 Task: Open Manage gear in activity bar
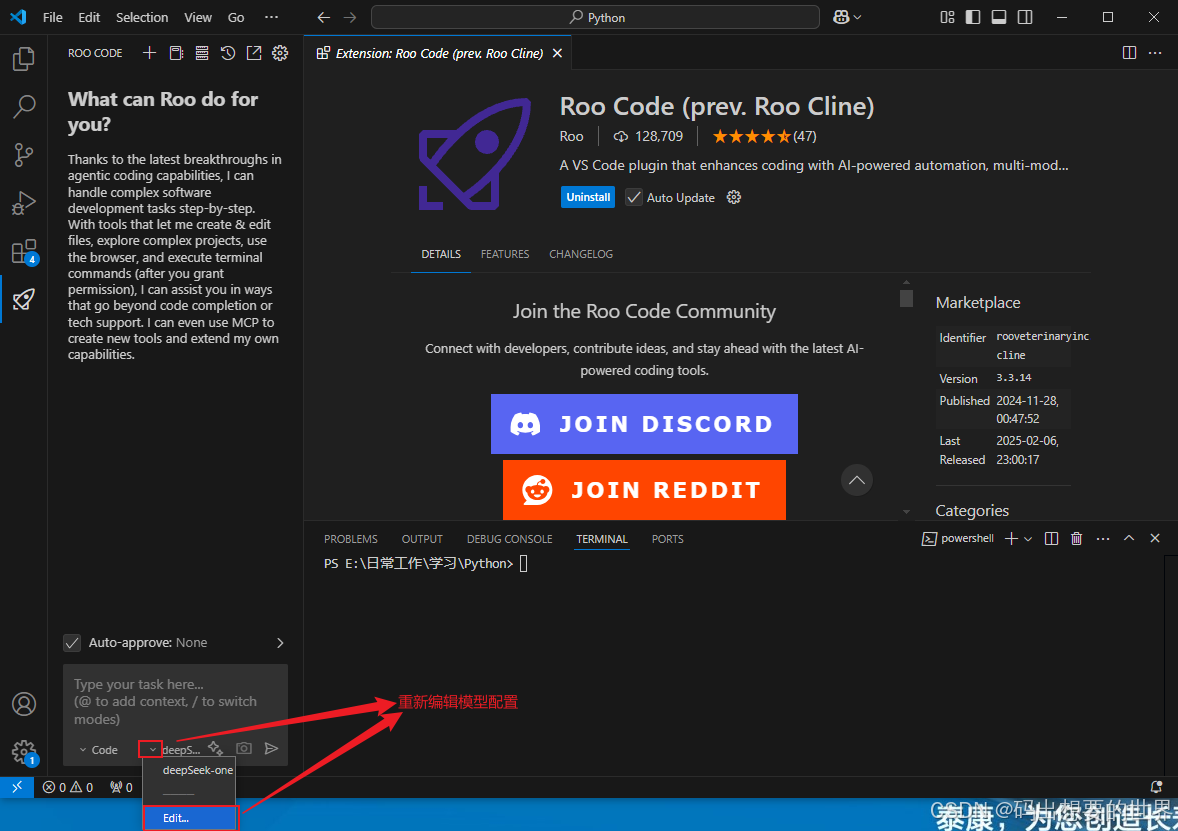coord(23,751)
